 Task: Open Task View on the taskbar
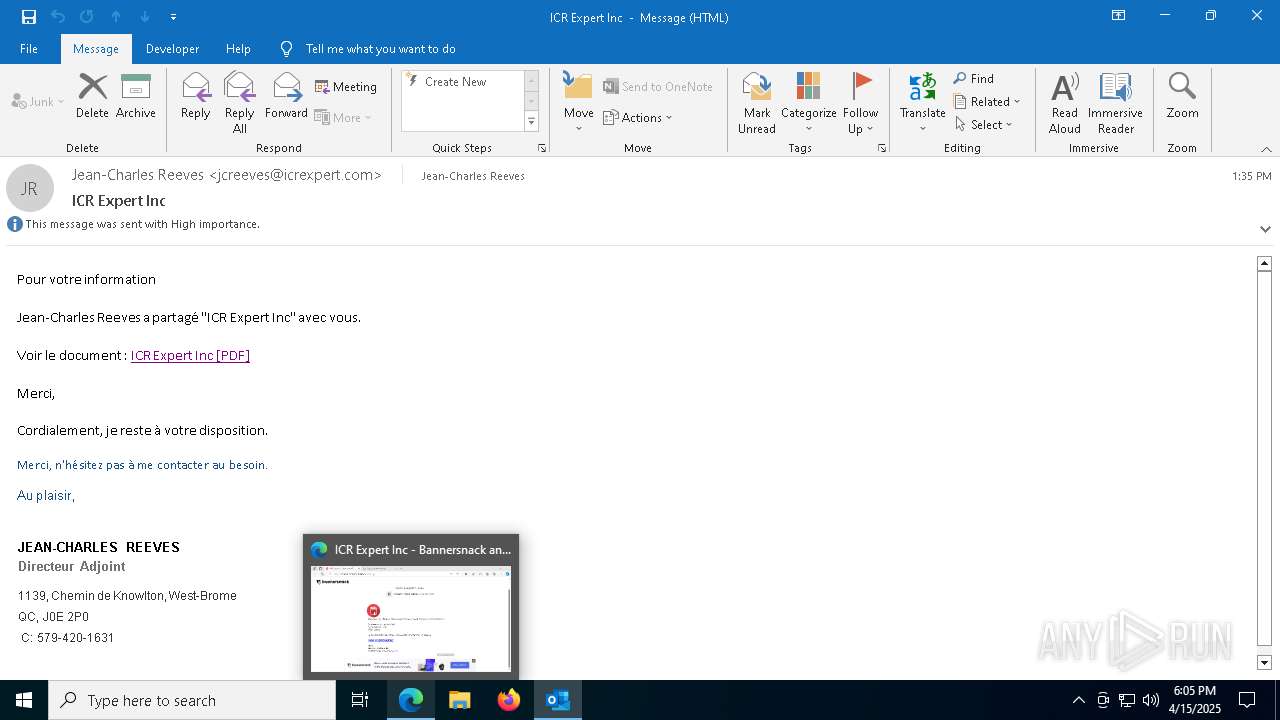360,700
